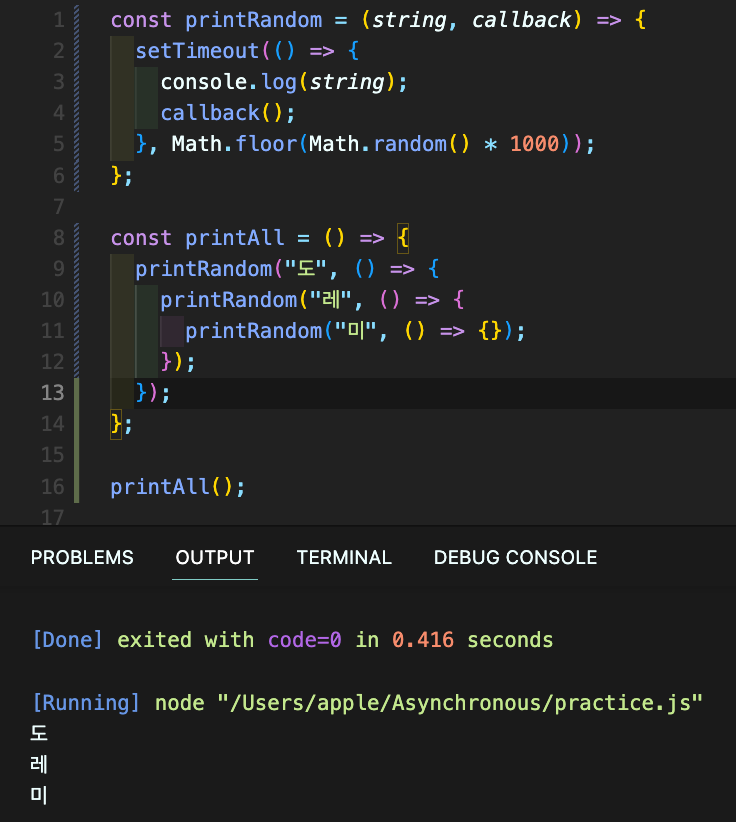Viewport: 736px width, 822px height.
Task: Click setTimeout on line 2
Action: pos(197,51)
